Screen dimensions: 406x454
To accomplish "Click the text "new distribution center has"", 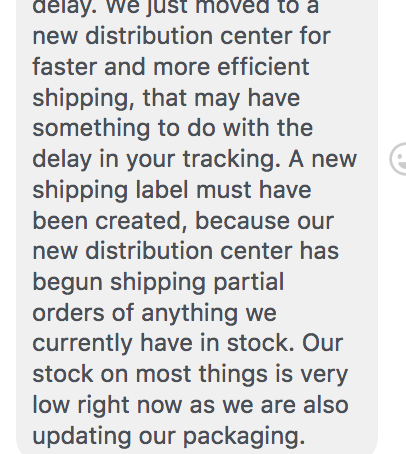I will pos(185,251).
